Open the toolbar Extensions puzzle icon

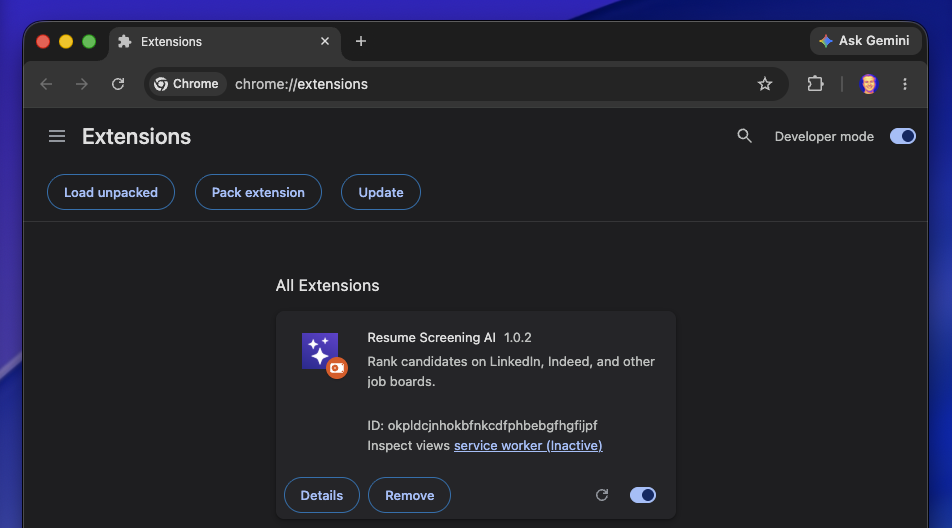[815, 84]
